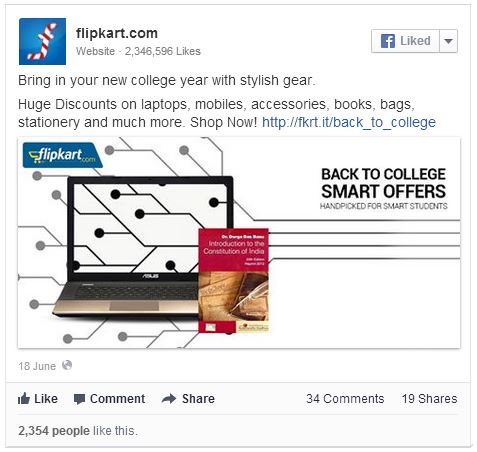This screenshot has width=477, height=452.
Task: View the 19 Shares link
Action: [429, 399]
